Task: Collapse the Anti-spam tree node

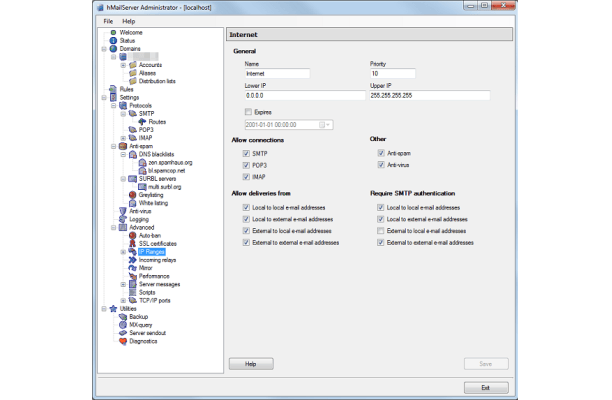Action: tap(114, 146)
